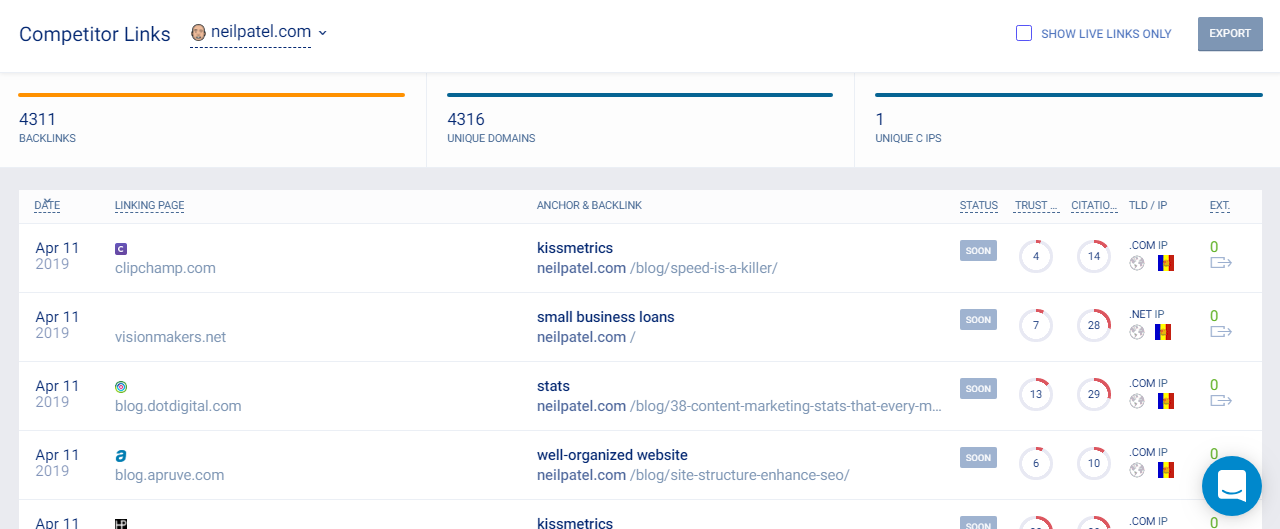Click the small business loans anchor text
The width and height of the screenshot is (1280, 529).
point(606,317)
